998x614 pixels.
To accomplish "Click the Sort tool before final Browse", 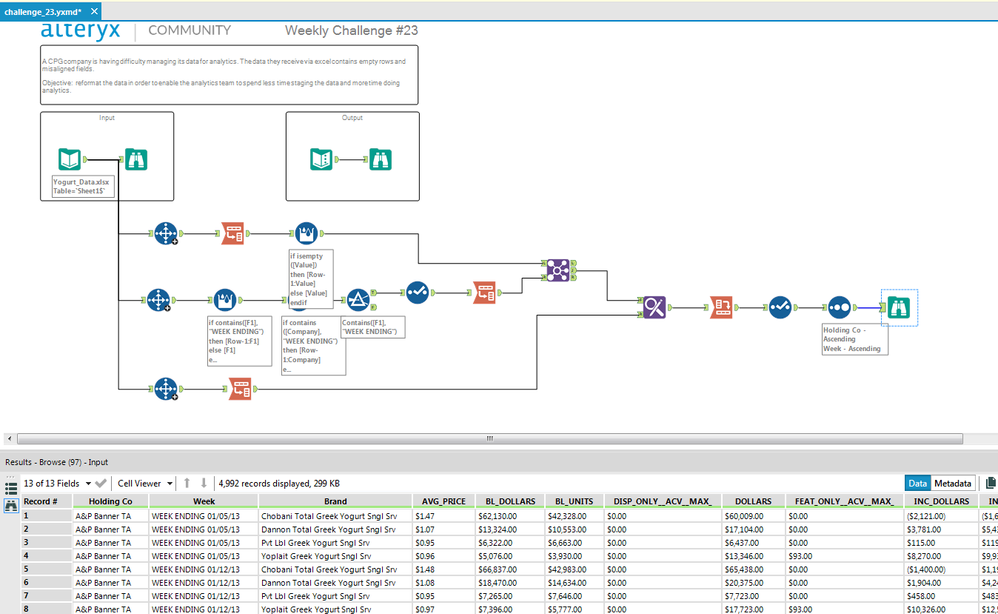I will (839, 306).
